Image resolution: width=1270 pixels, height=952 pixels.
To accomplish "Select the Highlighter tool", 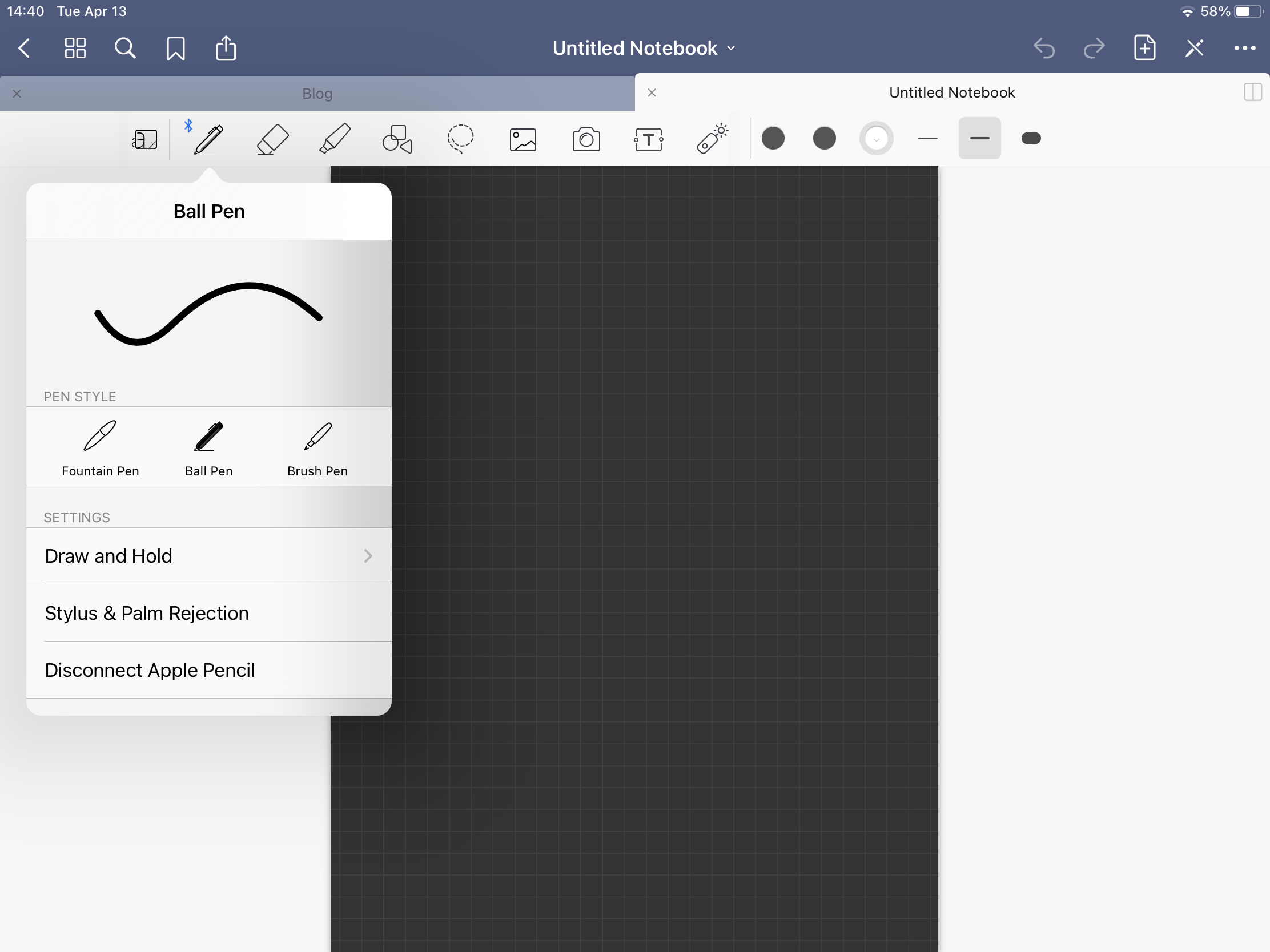I will 335,139.
